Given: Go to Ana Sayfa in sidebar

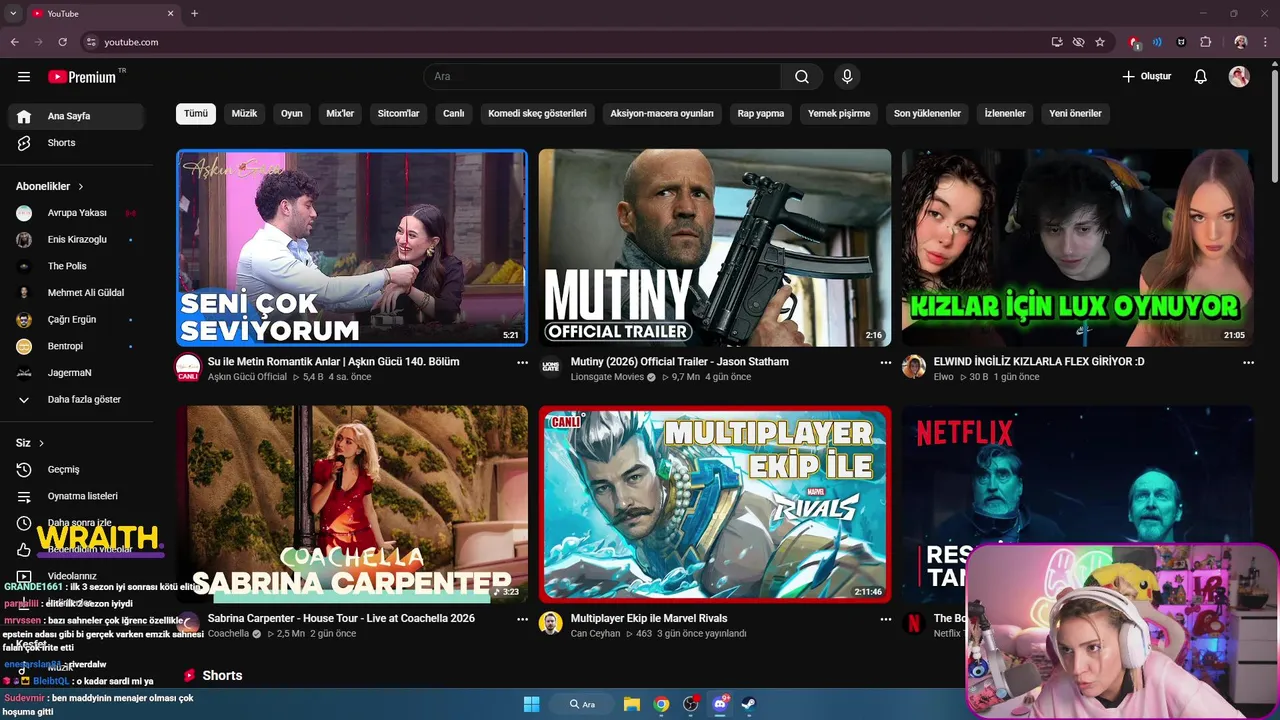Looking at the screenshot, I should (x=76, y=116).
